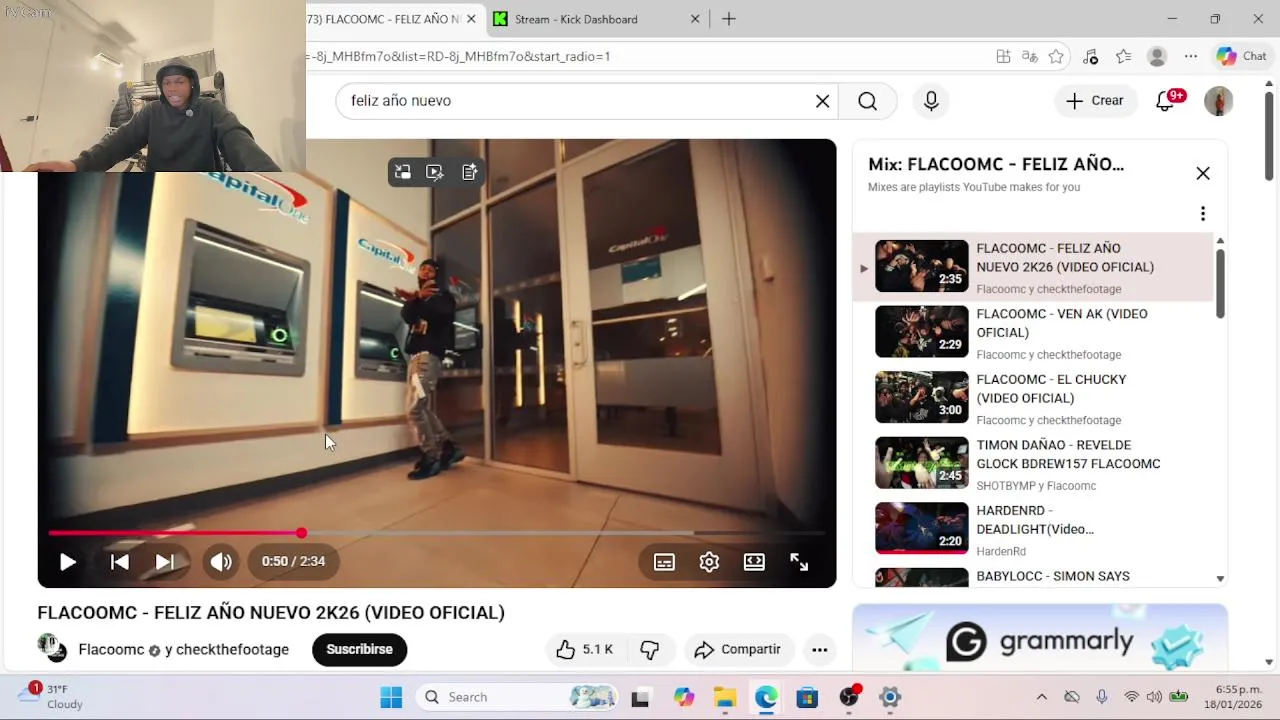The width and height of the screenshot is (1280, 720).
Task: Open Microsoft Store from taskbar
Action: (807, 697)
